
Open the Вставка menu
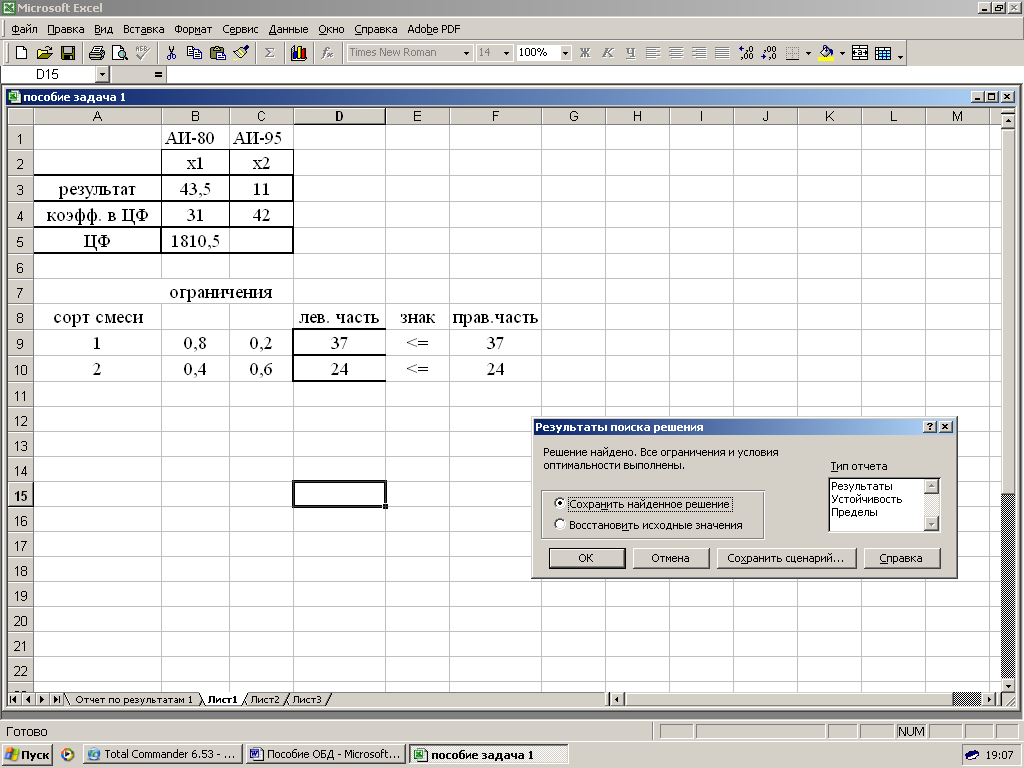coord(143,29)
